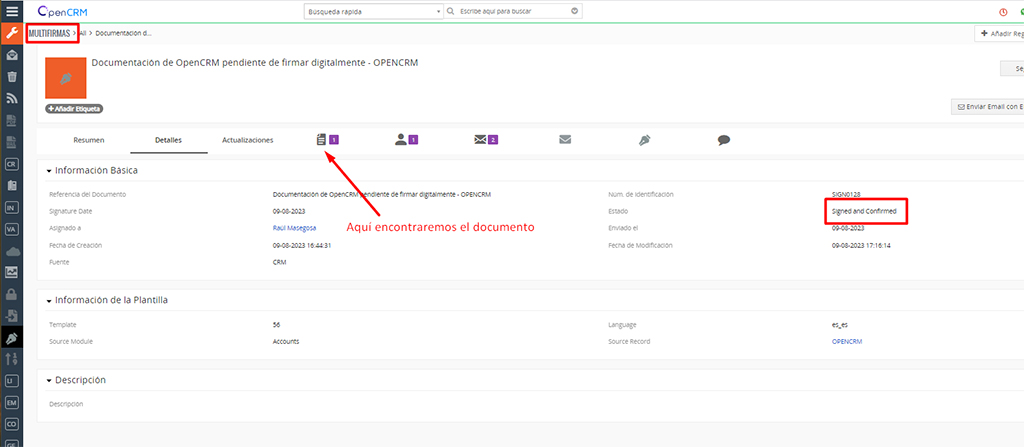The height and width of the screenshot is (447, 1024).
Task: Click the record title heading text
Action: tap(255, 63)
